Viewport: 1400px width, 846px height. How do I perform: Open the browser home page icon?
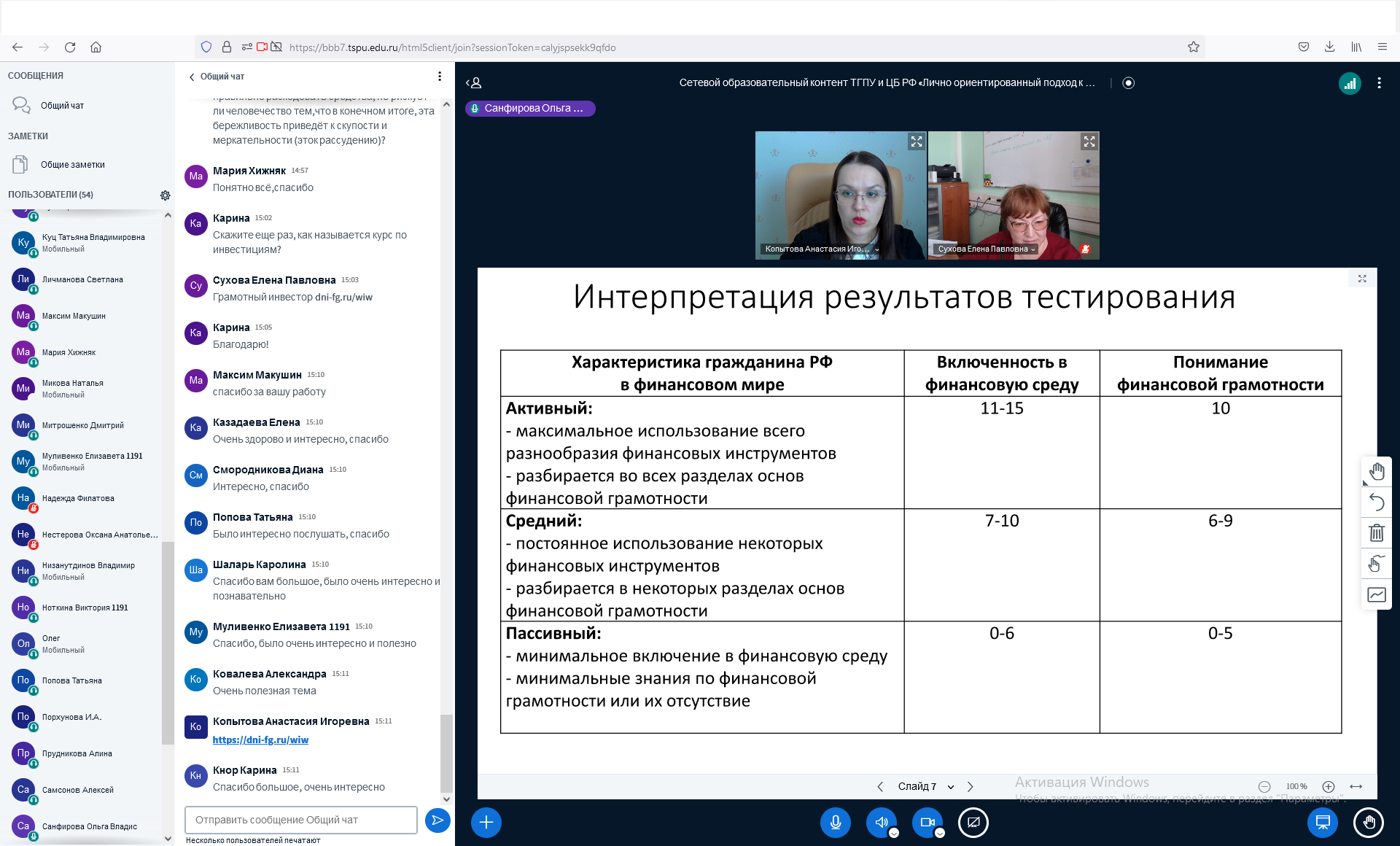tap(96, 47)
